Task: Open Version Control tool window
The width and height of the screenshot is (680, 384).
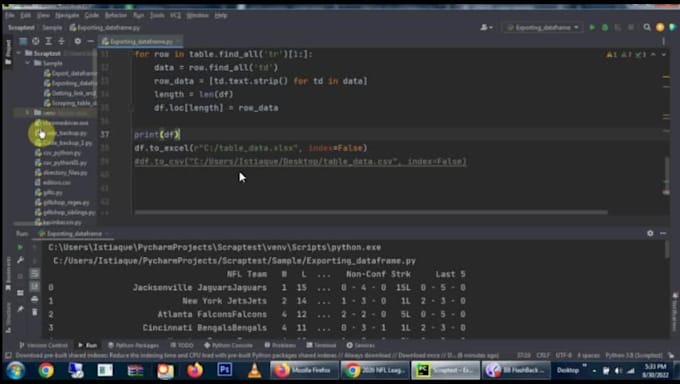Action: pos(43,345)
